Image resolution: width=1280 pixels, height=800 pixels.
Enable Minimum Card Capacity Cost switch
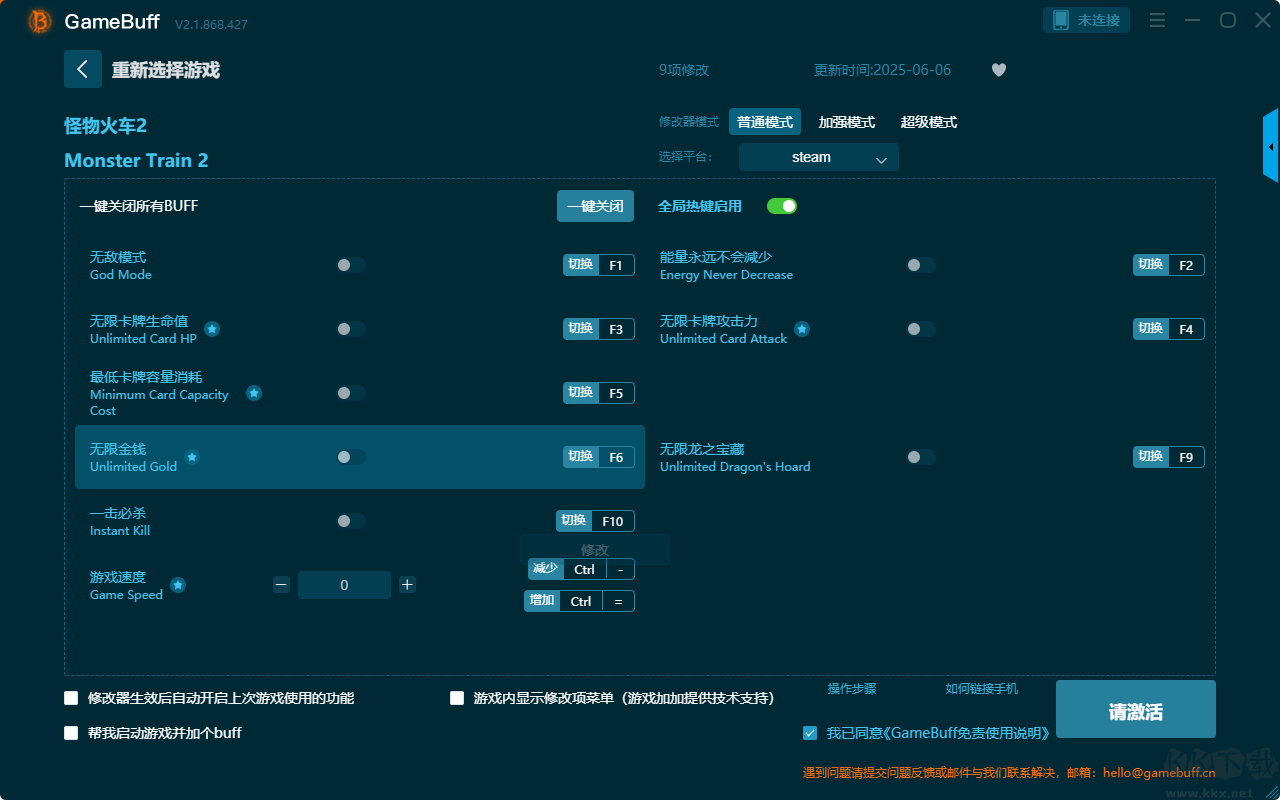click(x=351, y=393)
